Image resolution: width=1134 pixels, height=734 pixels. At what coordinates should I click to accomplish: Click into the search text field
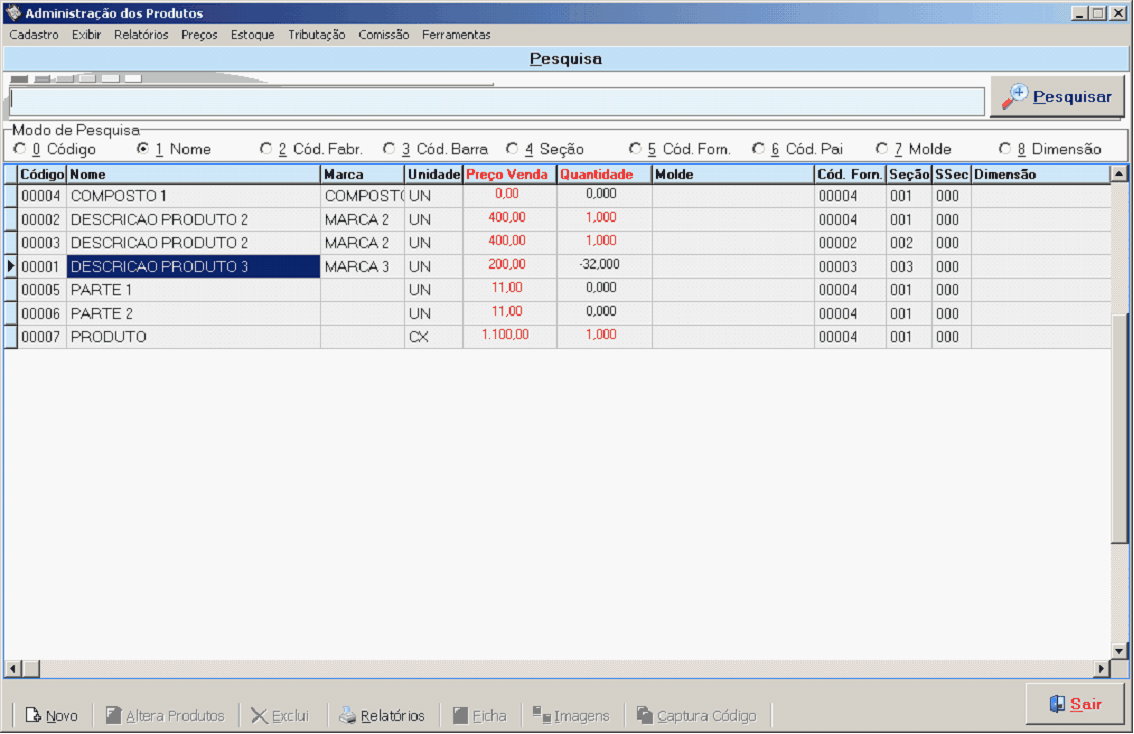click(x=496, y=101)
